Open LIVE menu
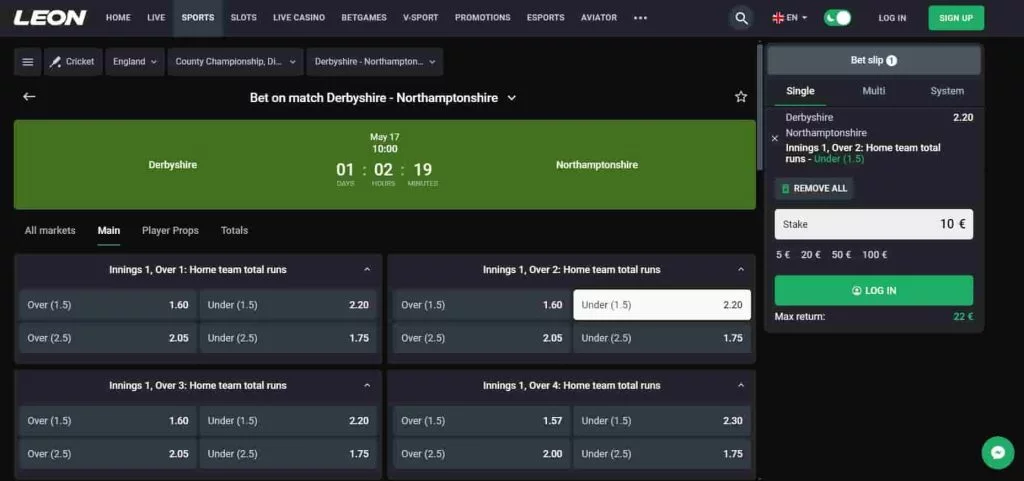 (156, 18)
